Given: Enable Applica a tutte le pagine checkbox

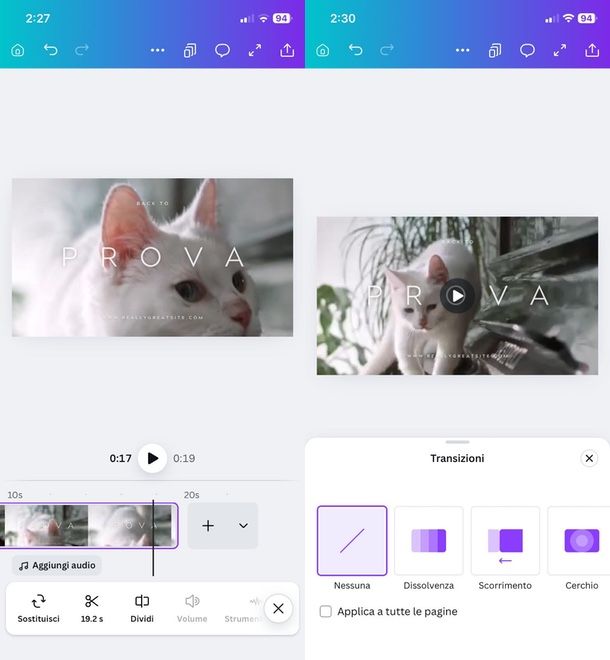Looking at the screenshot, I should [x=325, y=611].
